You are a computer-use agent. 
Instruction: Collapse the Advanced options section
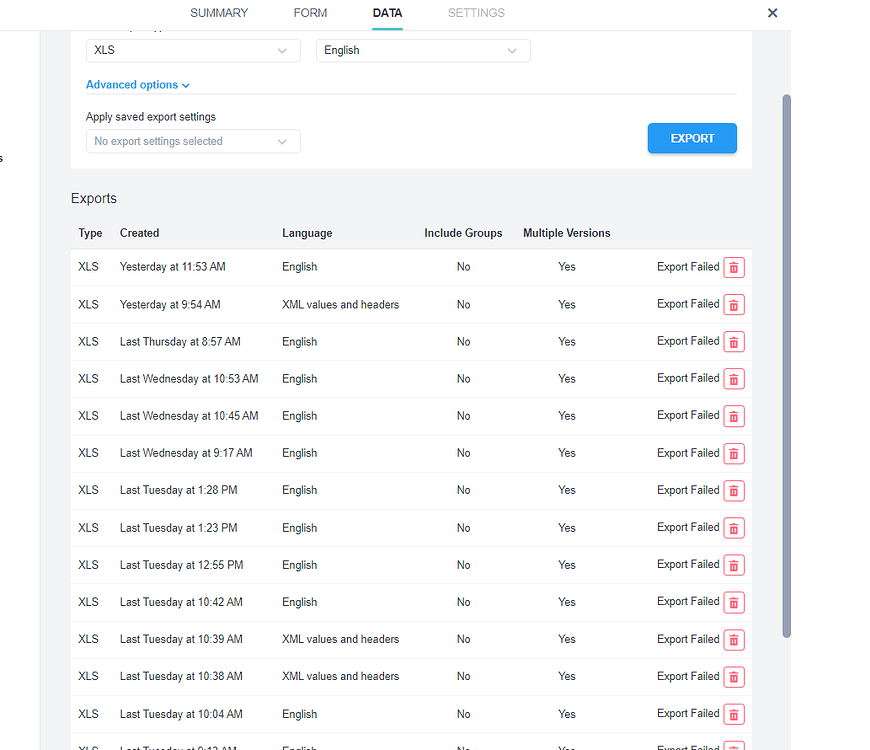(x=137, y=84)
